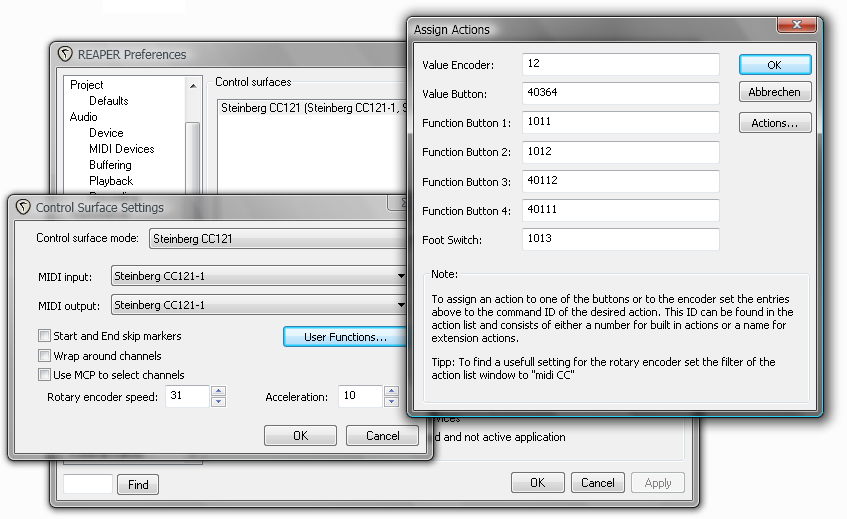Click OK in the Assign Actions dialog
Viewport: 847px width, 519px height.
point(775,65)
